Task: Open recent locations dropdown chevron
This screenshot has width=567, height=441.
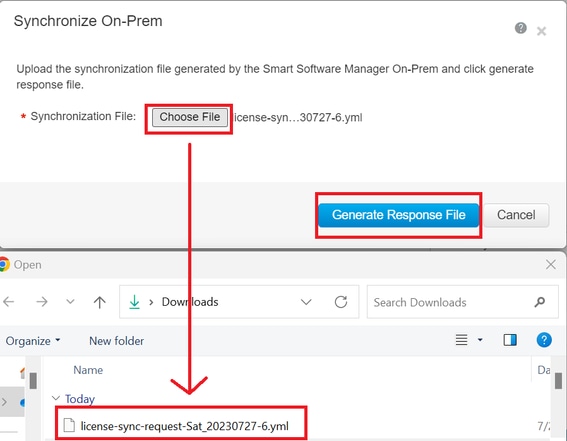Action: click(71, 301)
